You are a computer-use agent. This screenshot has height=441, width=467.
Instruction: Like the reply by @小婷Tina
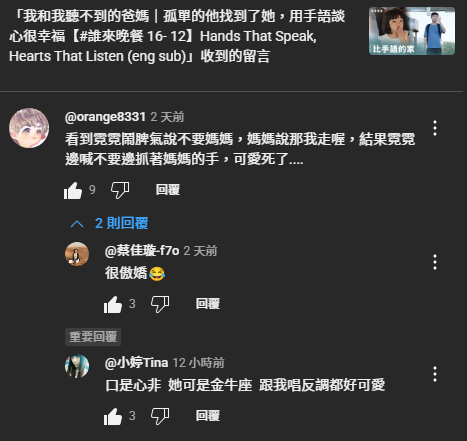coord(113,417)
